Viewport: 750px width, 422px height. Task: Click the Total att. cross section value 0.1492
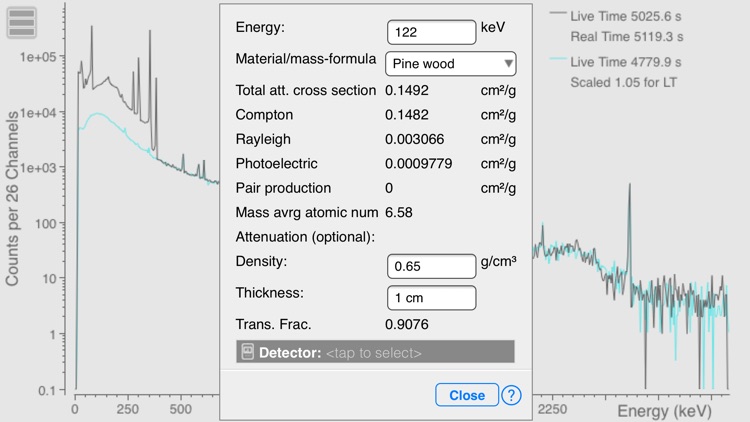tap(407, 90)
